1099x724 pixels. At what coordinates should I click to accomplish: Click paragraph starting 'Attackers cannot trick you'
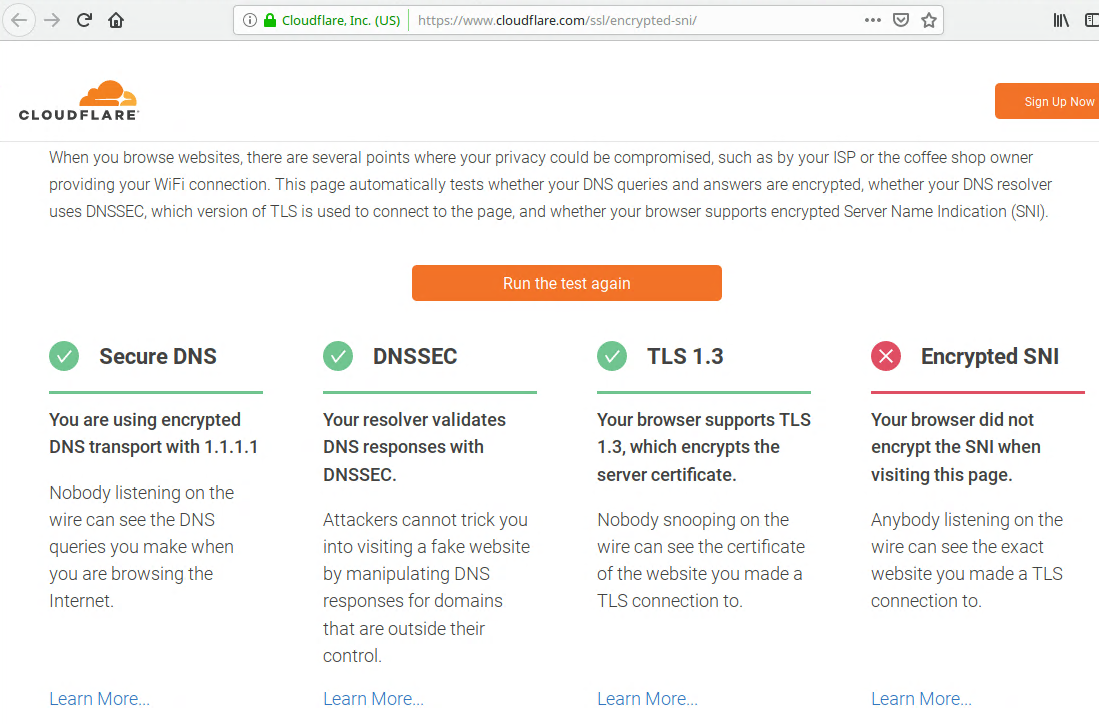click(427, 587)
